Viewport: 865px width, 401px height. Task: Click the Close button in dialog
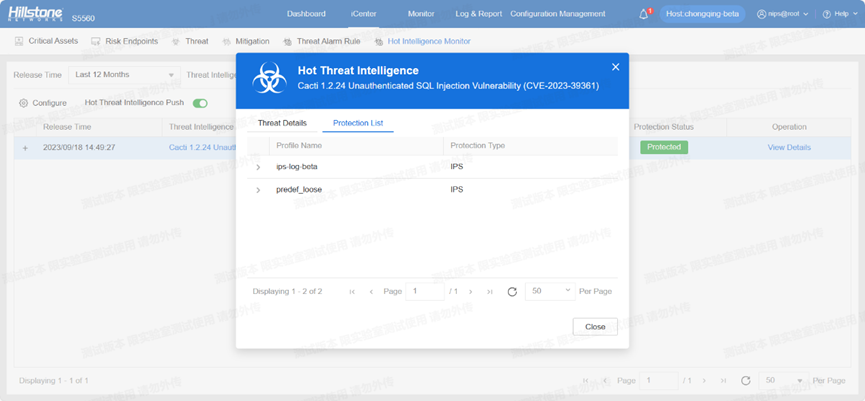click(x=595, y=327)
